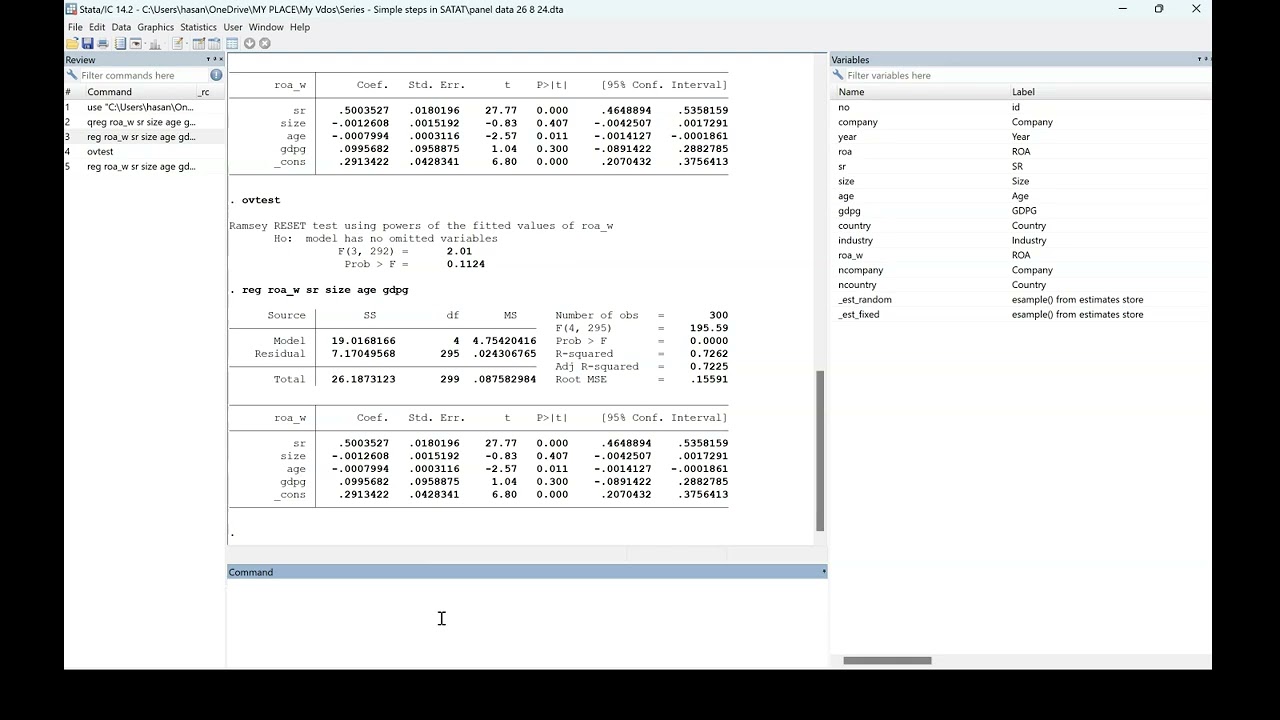
Task: Click the Review panel info exclamation icon
Action: click(x=216, y=75)
